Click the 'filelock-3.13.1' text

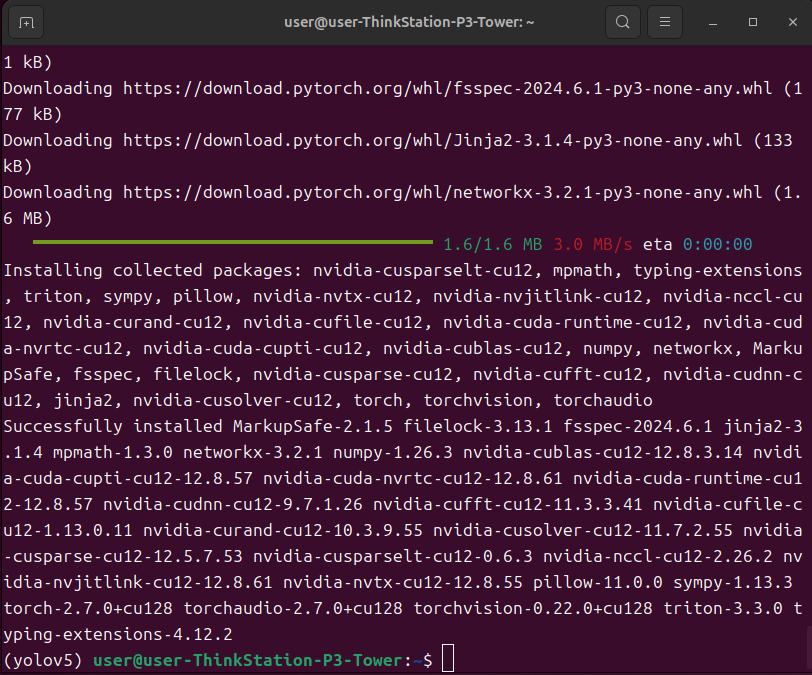[x=477, y=426]
